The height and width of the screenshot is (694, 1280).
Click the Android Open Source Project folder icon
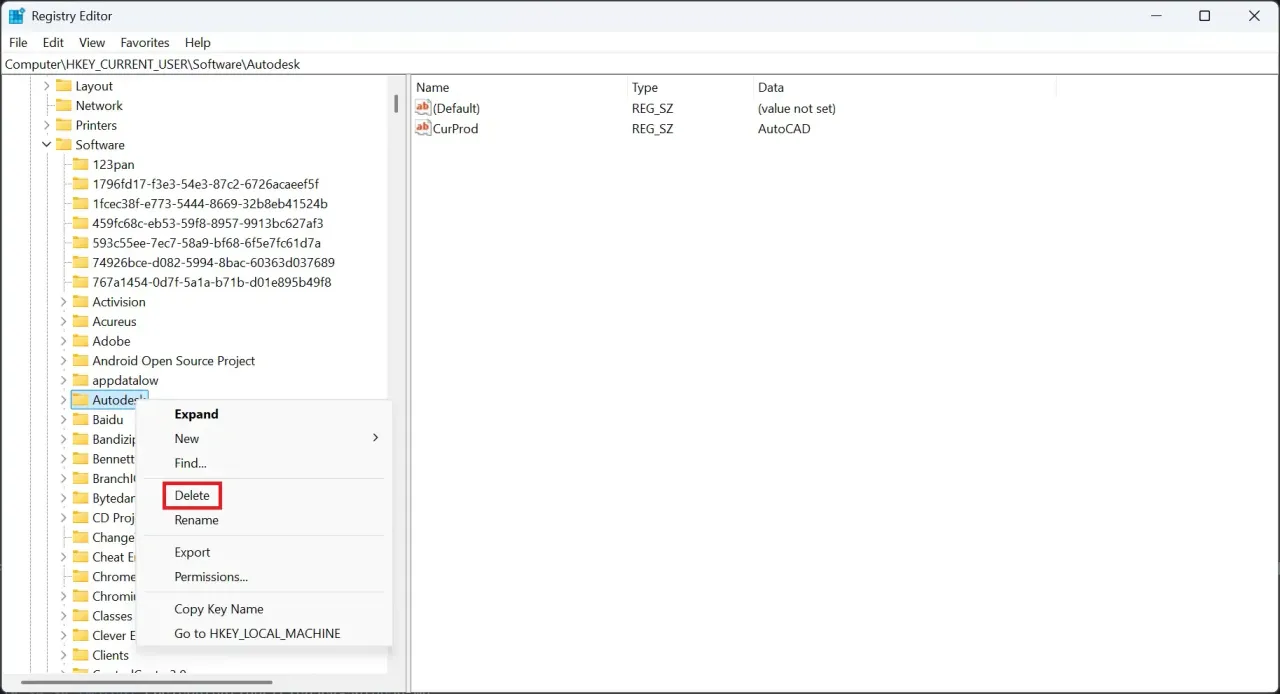click(81, 360)
